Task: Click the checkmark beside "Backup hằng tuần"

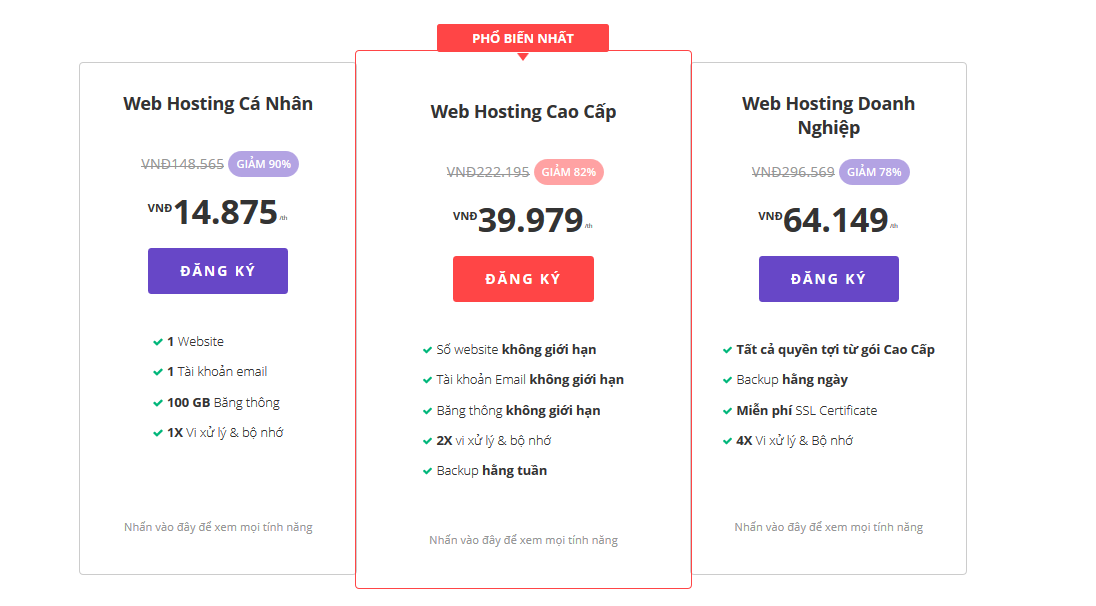Action: (426, 470)
